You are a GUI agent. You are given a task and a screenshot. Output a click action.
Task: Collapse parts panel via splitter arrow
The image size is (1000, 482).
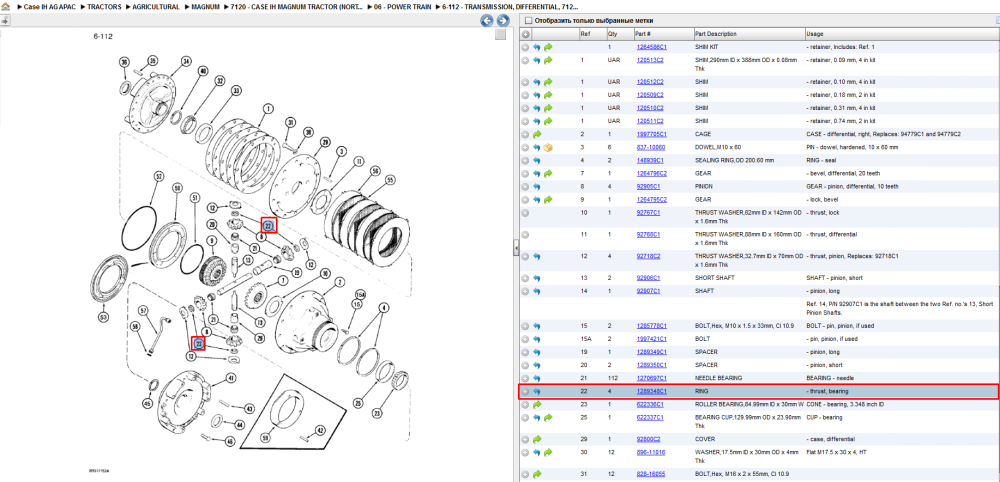point(516,249)
